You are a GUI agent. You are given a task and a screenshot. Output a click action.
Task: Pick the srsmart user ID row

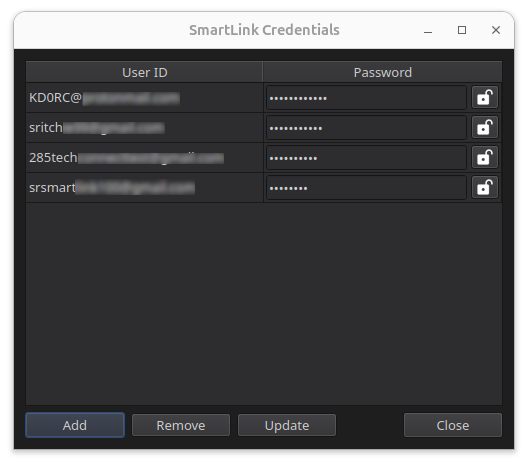point(144,188)
